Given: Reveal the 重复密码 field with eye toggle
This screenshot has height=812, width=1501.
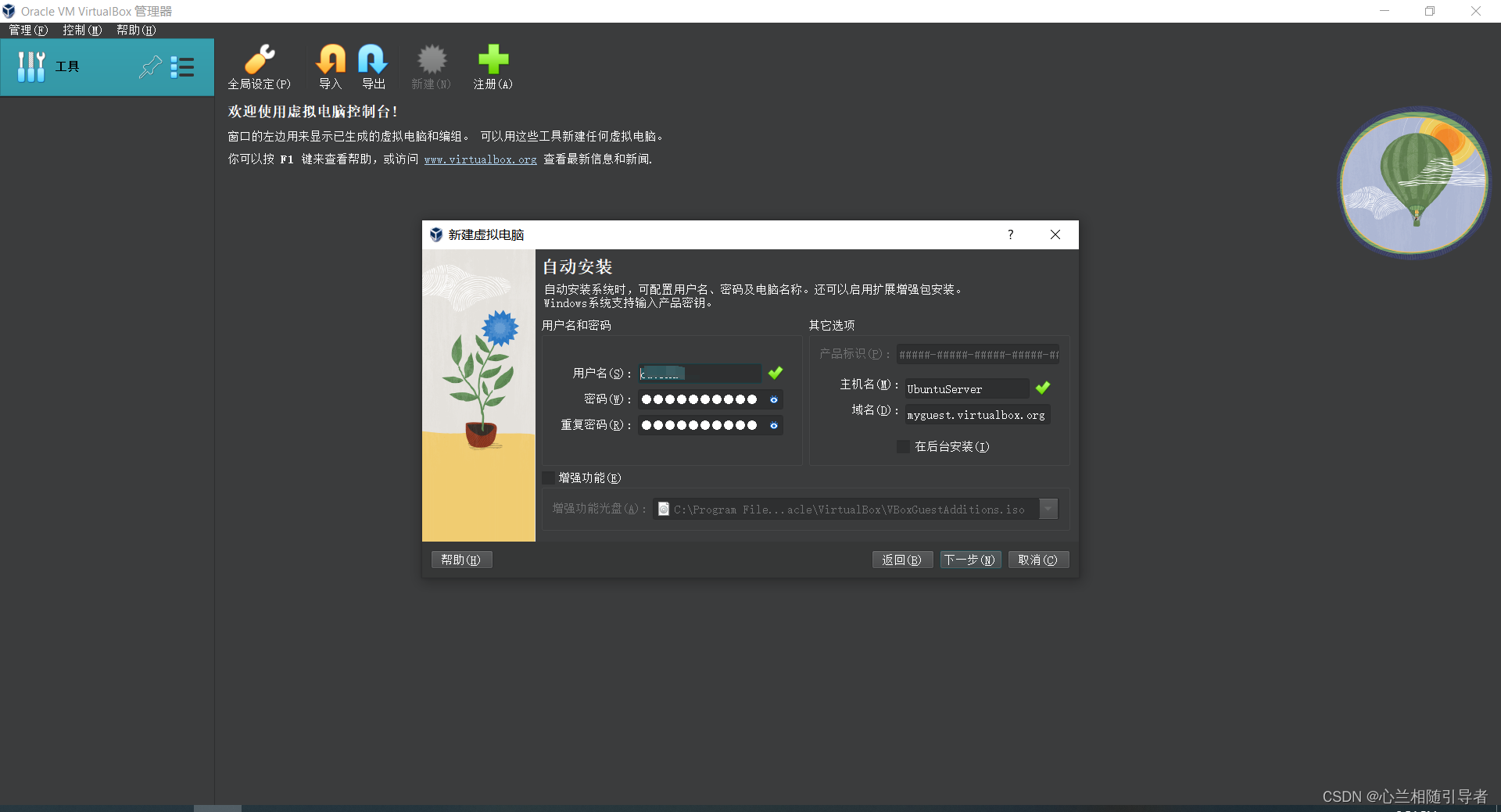Looking at the screenshot, I should point(774,425).
